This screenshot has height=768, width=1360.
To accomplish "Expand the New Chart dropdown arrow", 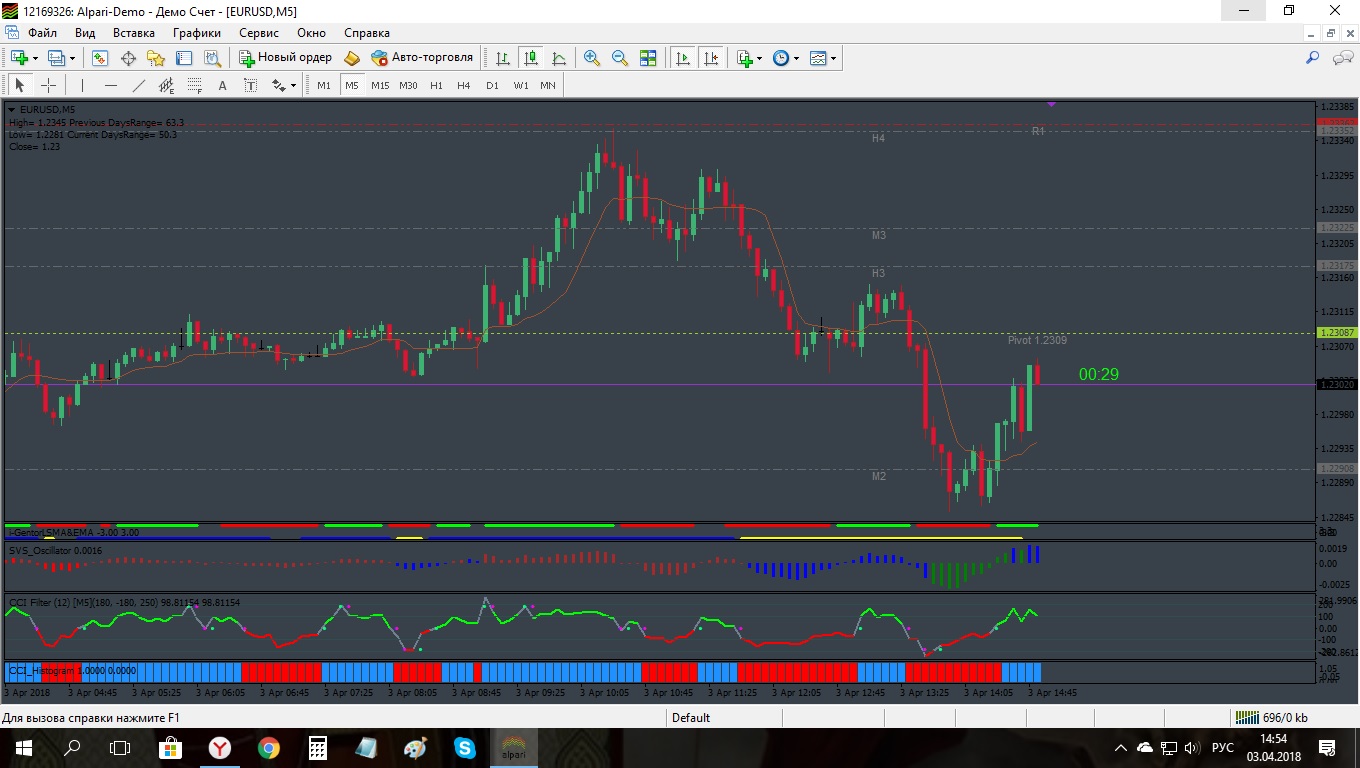I will coord(35,58).
